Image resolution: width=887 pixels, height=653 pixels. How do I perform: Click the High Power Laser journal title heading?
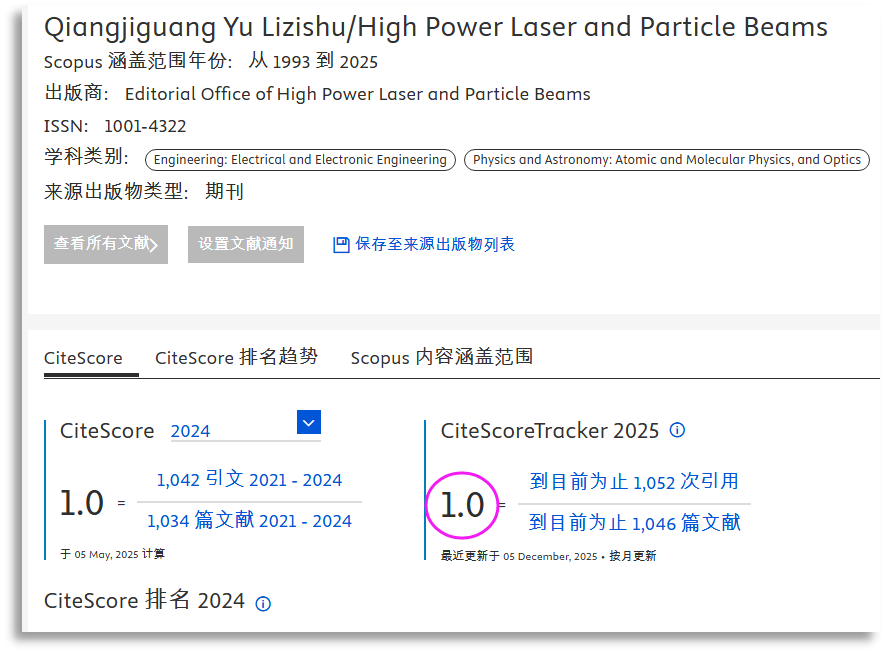pyautogui.click(x=436, y=27)
